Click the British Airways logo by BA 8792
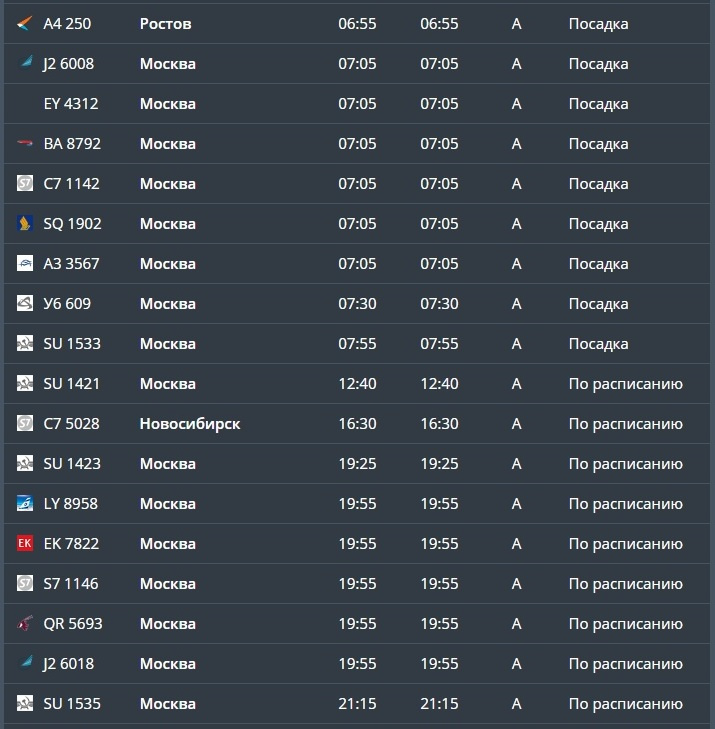715x729 pixels. pos(25,143)
